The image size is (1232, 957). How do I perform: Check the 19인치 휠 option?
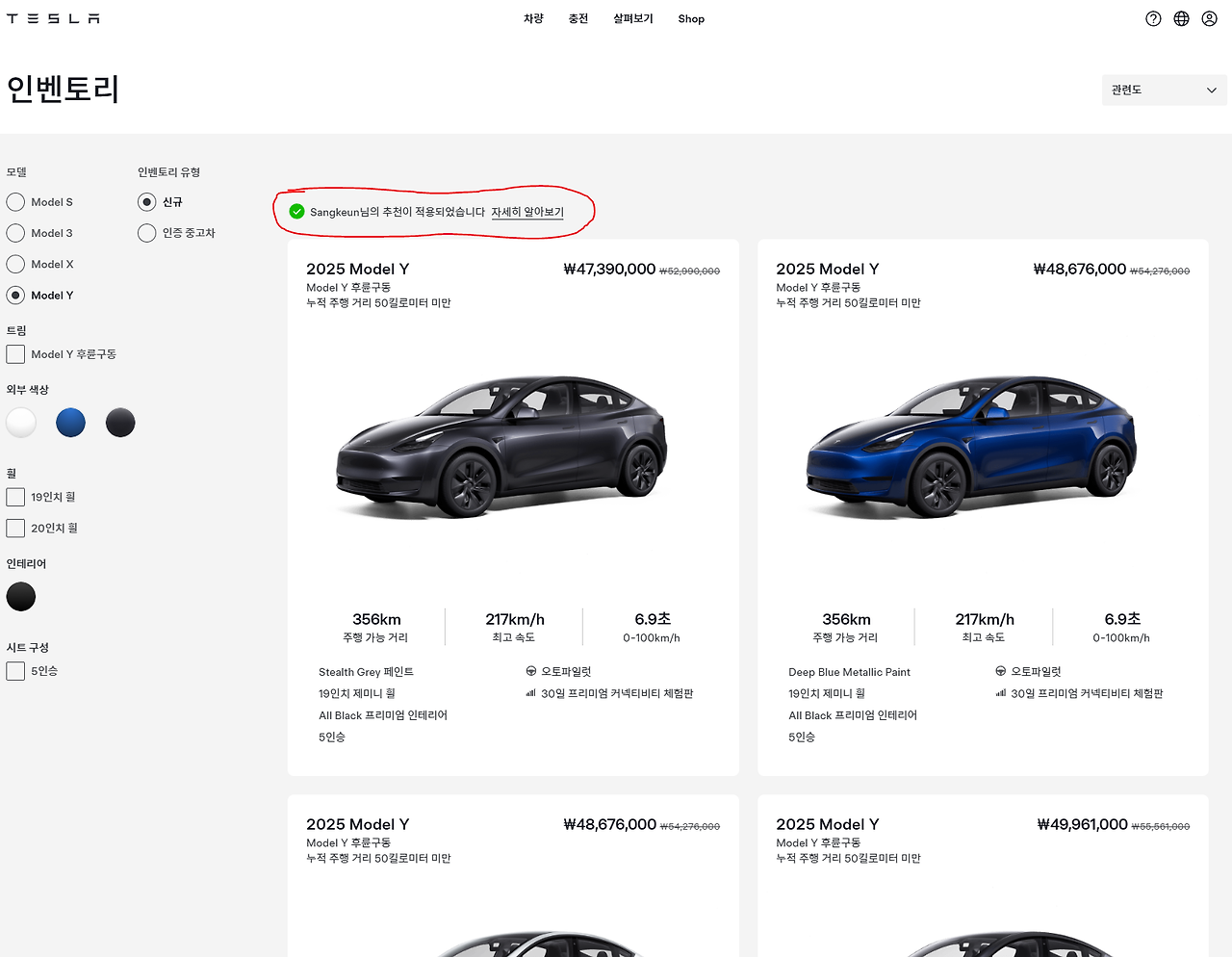coord(15,497)
